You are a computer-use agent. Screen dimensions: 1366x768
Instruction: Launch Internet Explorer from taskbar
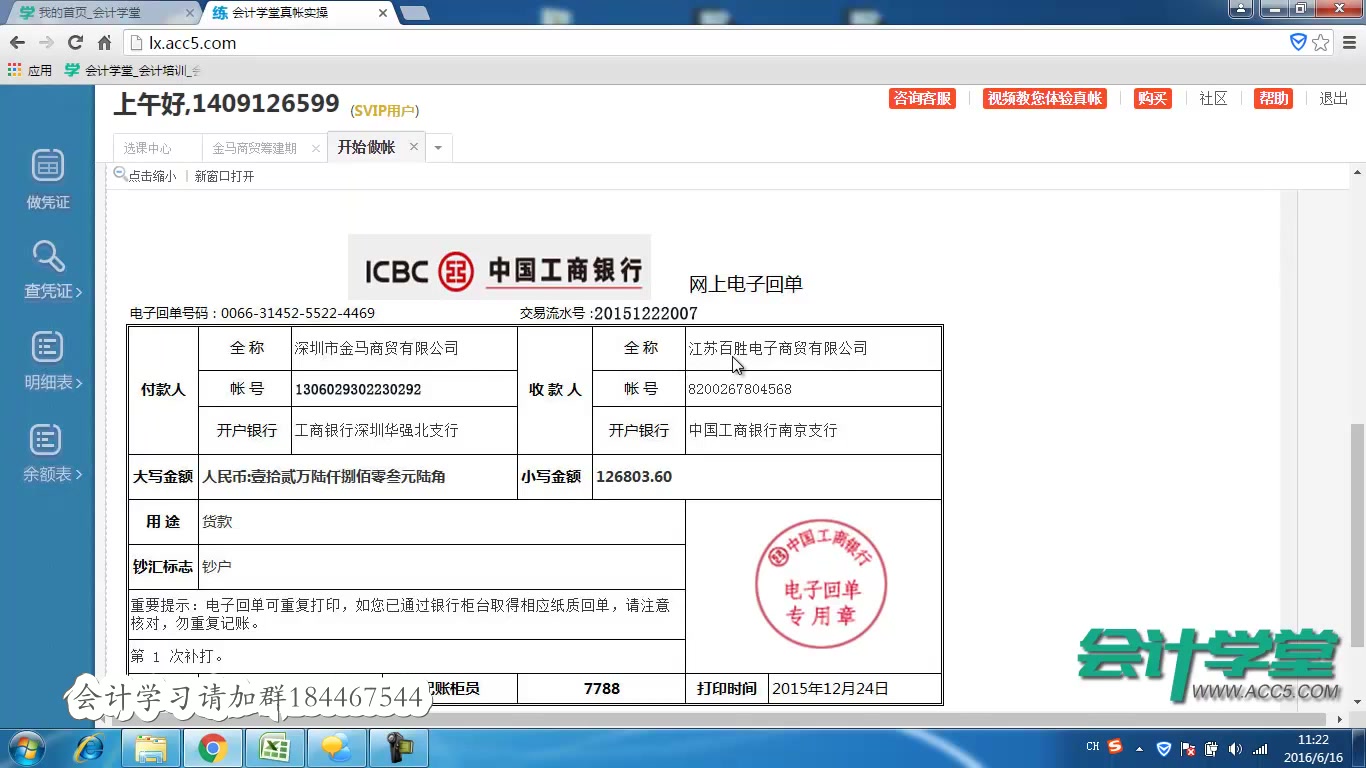pyautogui.click(x=91, y=748)
